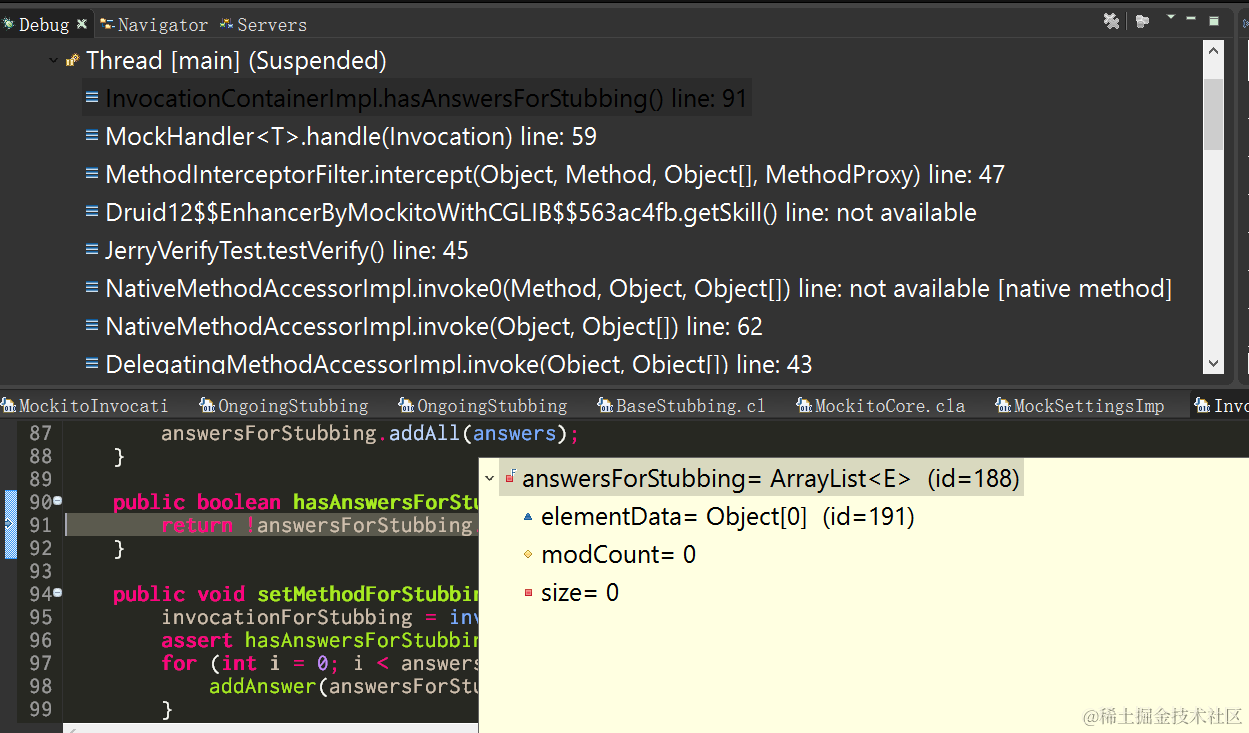Click blue triangle icon beside elementData
This screenshot has height=733, width=1249.
(x=529, y=517)
